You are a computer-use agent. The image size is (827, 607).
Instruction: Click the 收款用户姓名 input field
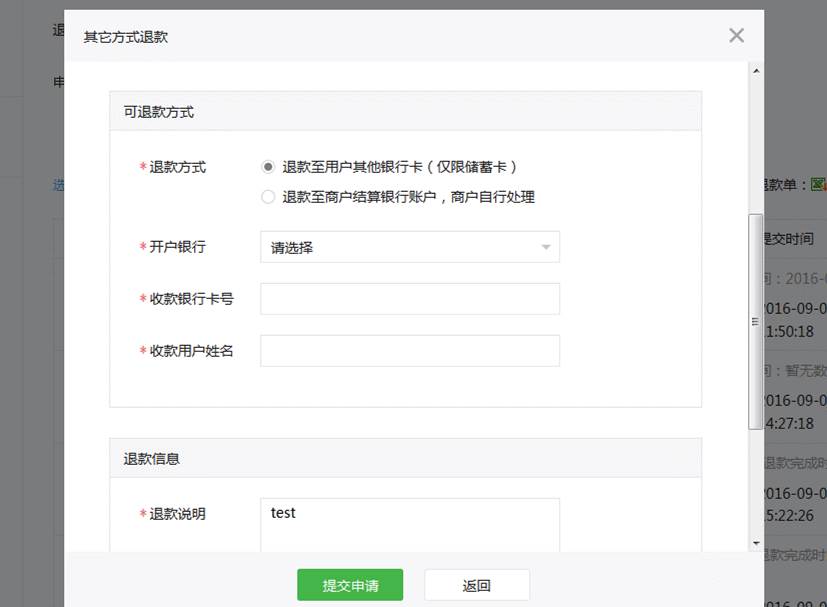click(x=410, y=351)
